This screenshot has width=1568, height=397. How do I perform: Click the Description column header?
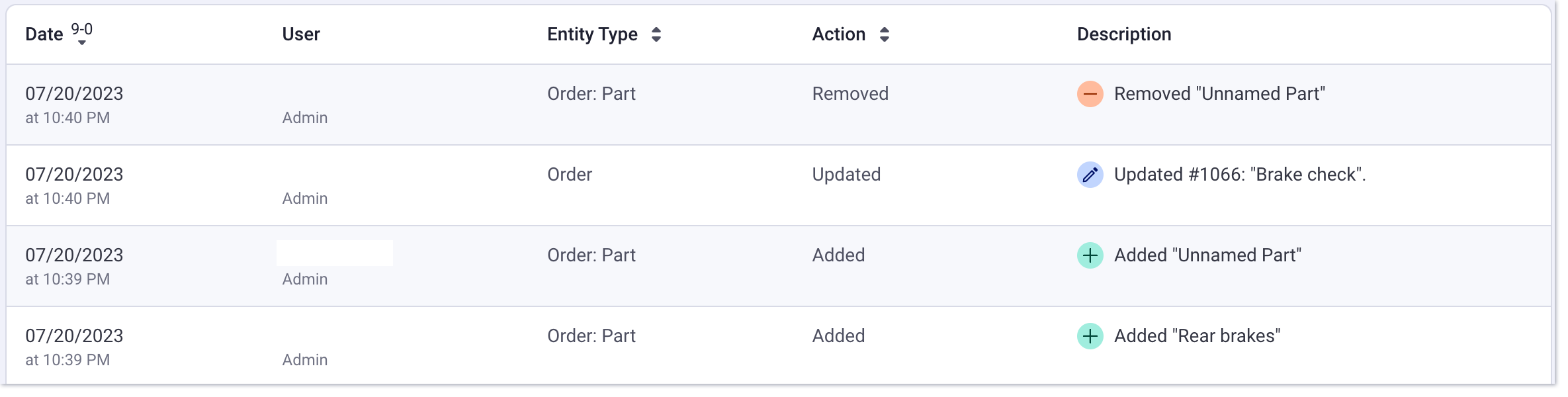point(1124,34)
